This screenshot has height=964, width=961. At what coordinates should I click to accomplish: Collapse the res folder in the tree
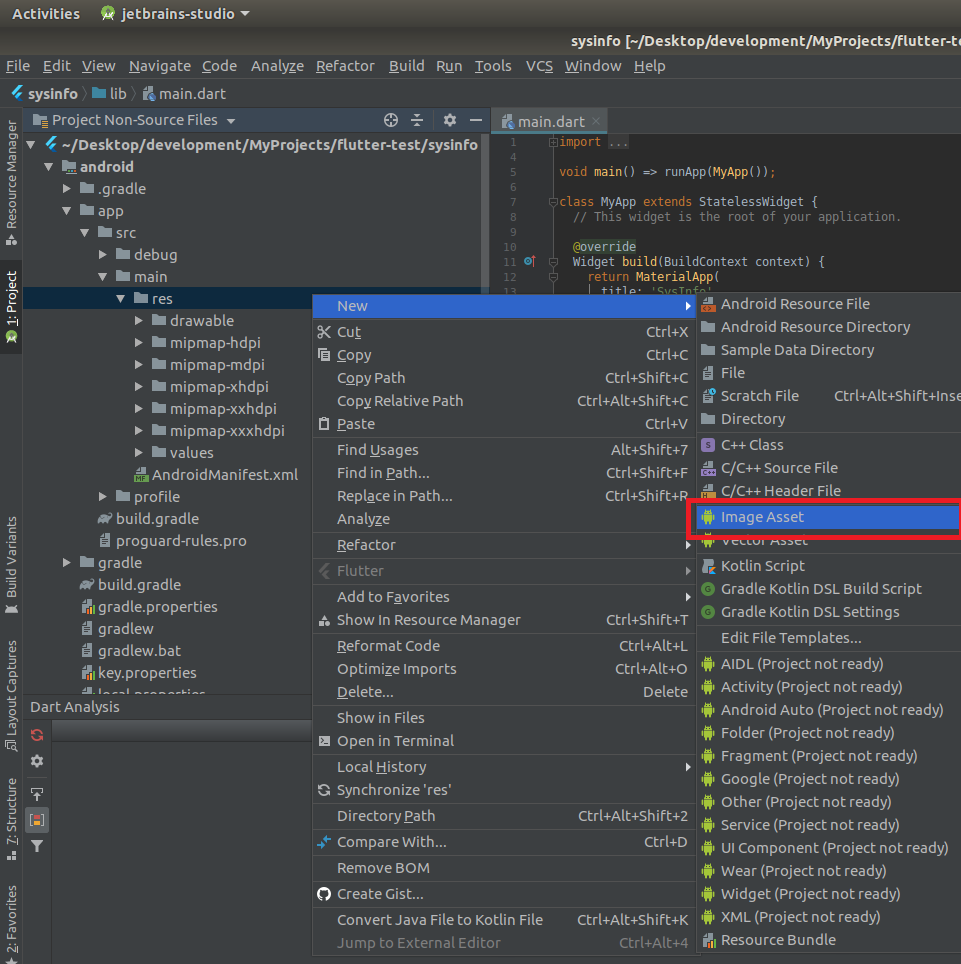121,297
